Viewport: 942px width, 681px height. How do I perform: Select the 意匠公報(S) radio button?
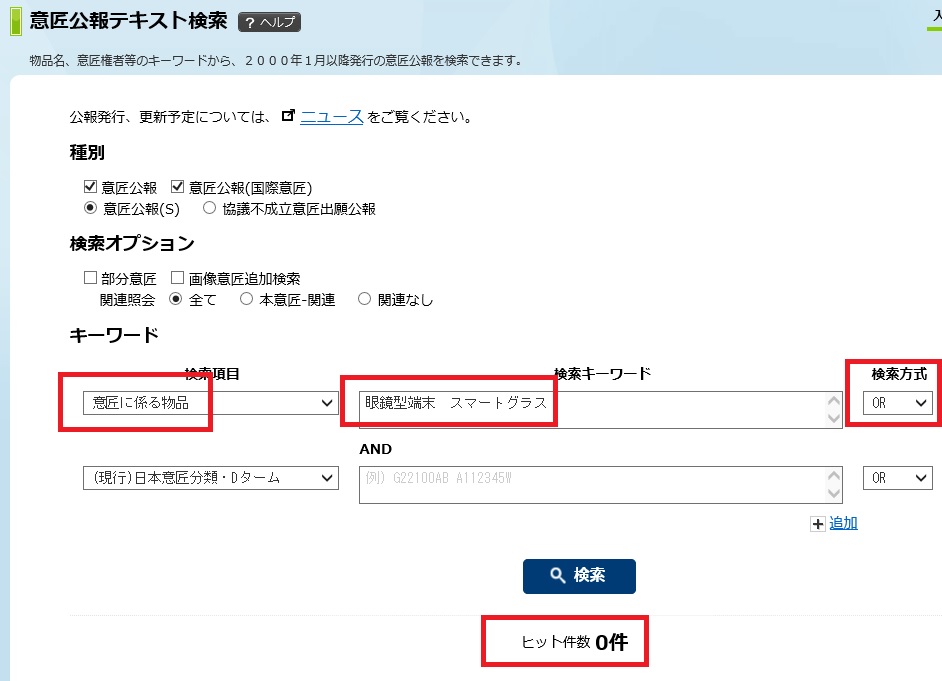tap(90, 208)
